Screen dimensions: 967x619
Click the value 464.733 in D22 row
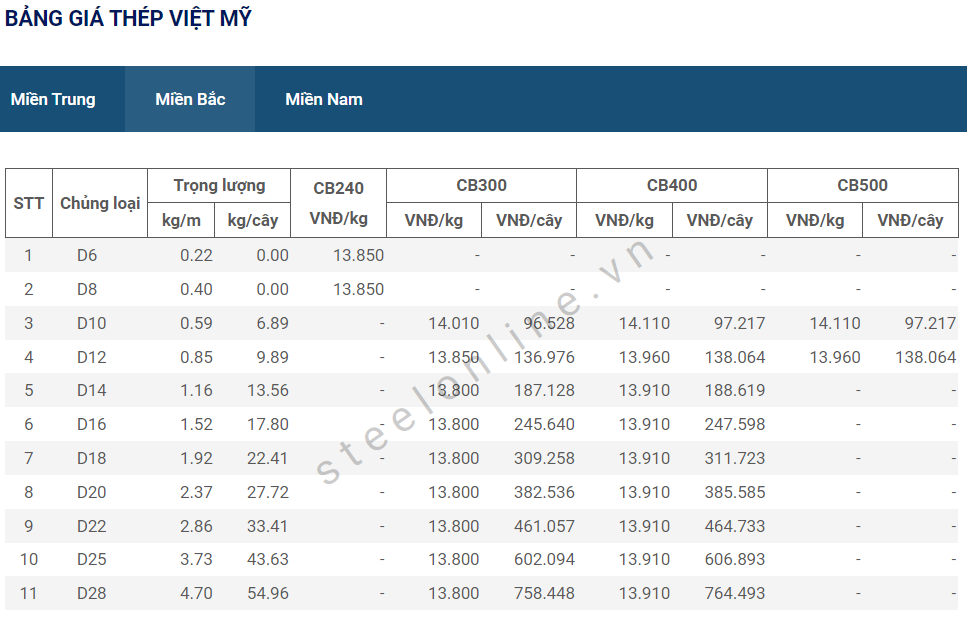pyautogui.click(x=735, y=526)
